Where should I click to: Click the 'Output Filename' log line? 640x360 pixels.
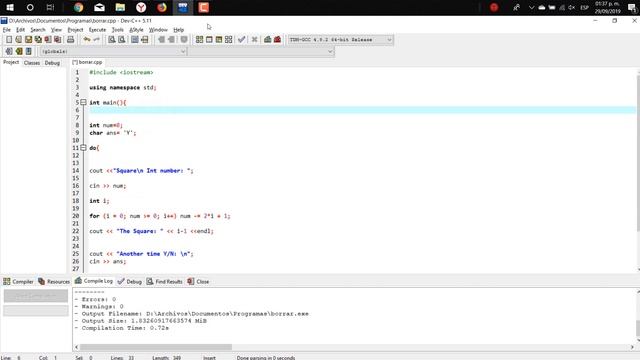pos(191,313)
